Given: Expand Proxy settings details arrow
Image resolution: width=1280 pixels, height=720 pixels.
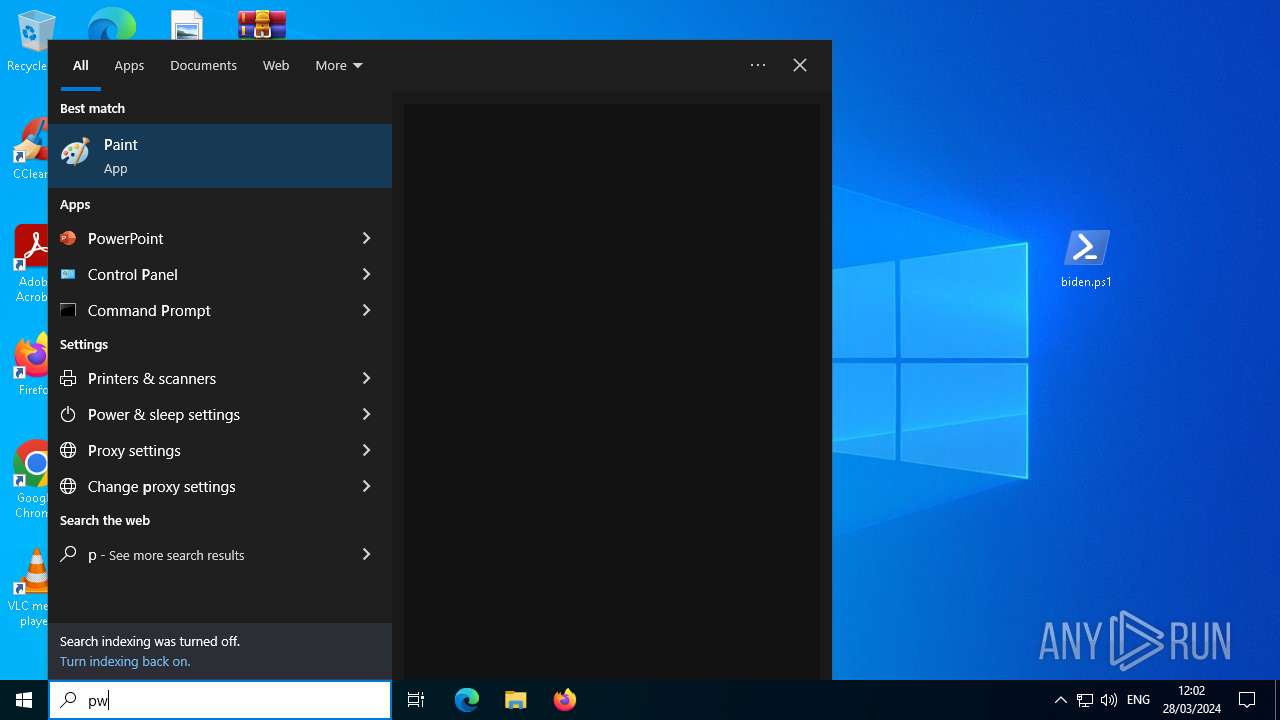Looking at the screenshot, I should [366, 450].
